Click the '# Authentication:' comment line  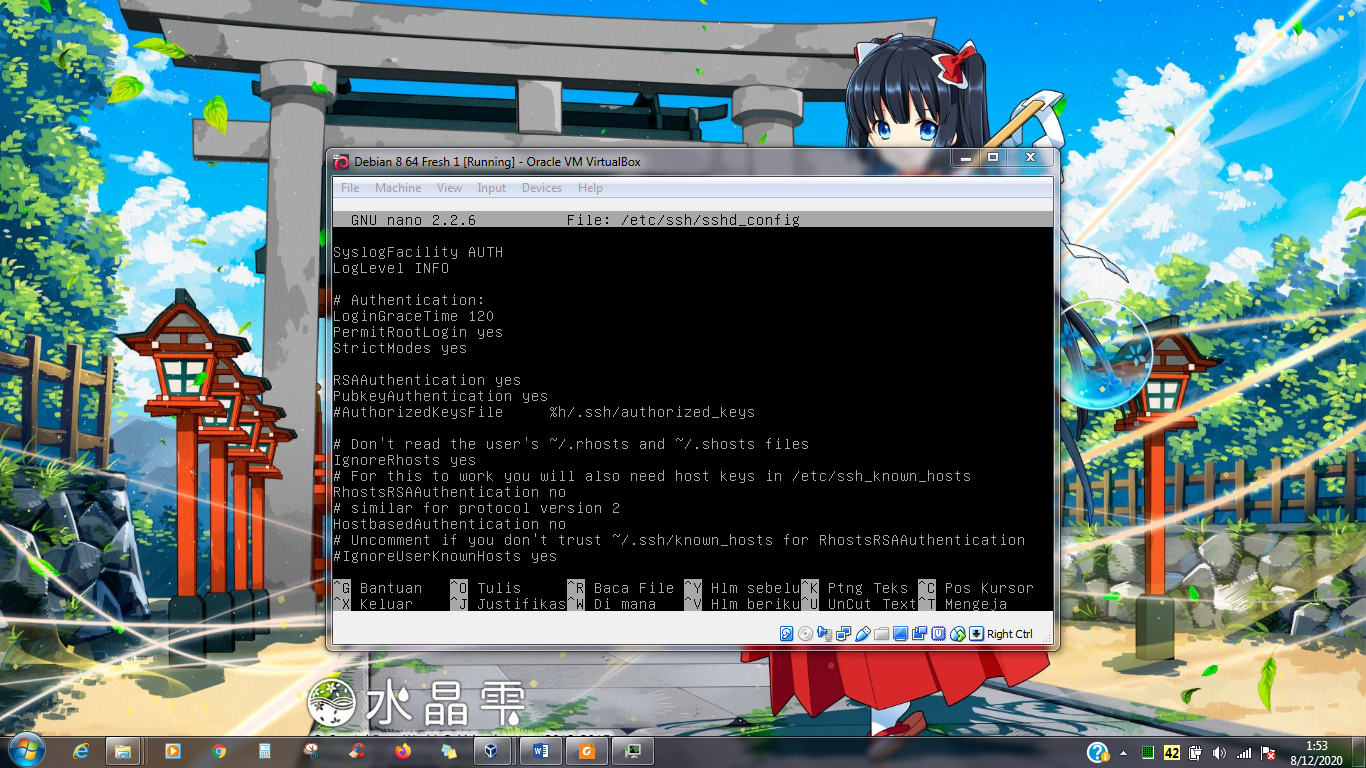(x=409, y=300)
